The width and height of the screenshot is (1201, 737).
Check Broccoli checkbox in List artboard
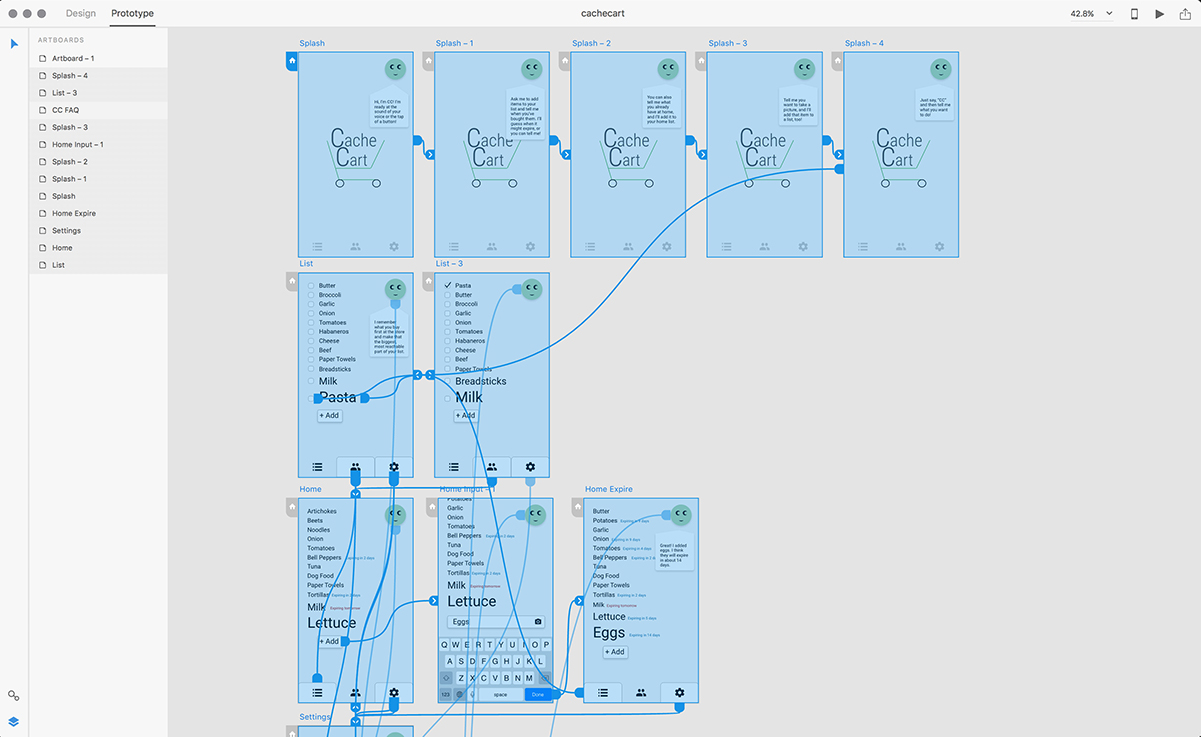pyautogui.click(x=311, y=295)
